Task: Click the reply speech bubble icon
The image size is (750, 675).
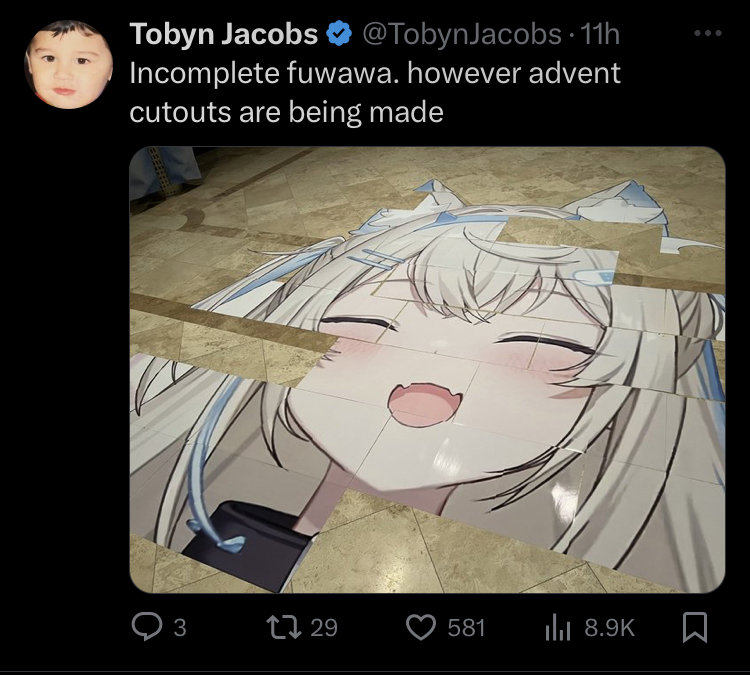Action: (147, 627)
